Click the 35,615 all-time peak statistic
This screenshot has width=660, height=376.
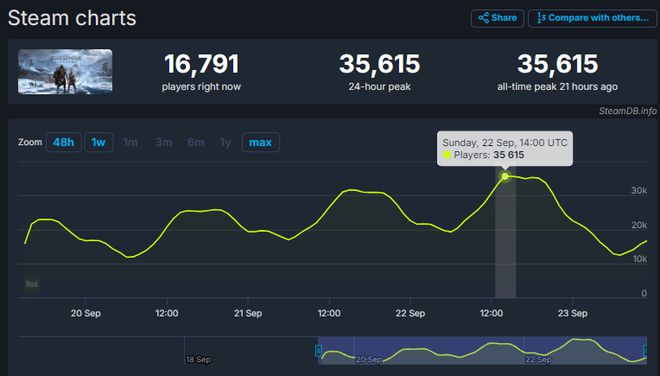[557, 64]
